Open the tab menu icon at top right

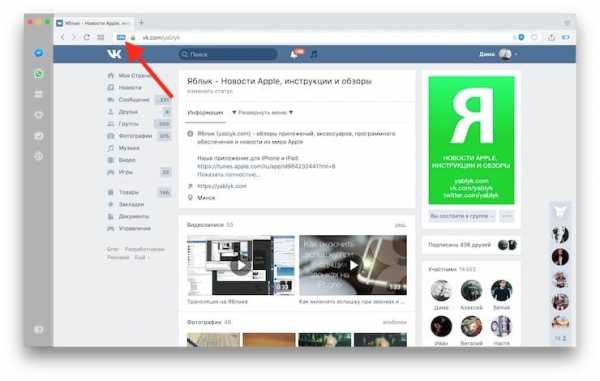pyautogui.click(x=567, y=23)
